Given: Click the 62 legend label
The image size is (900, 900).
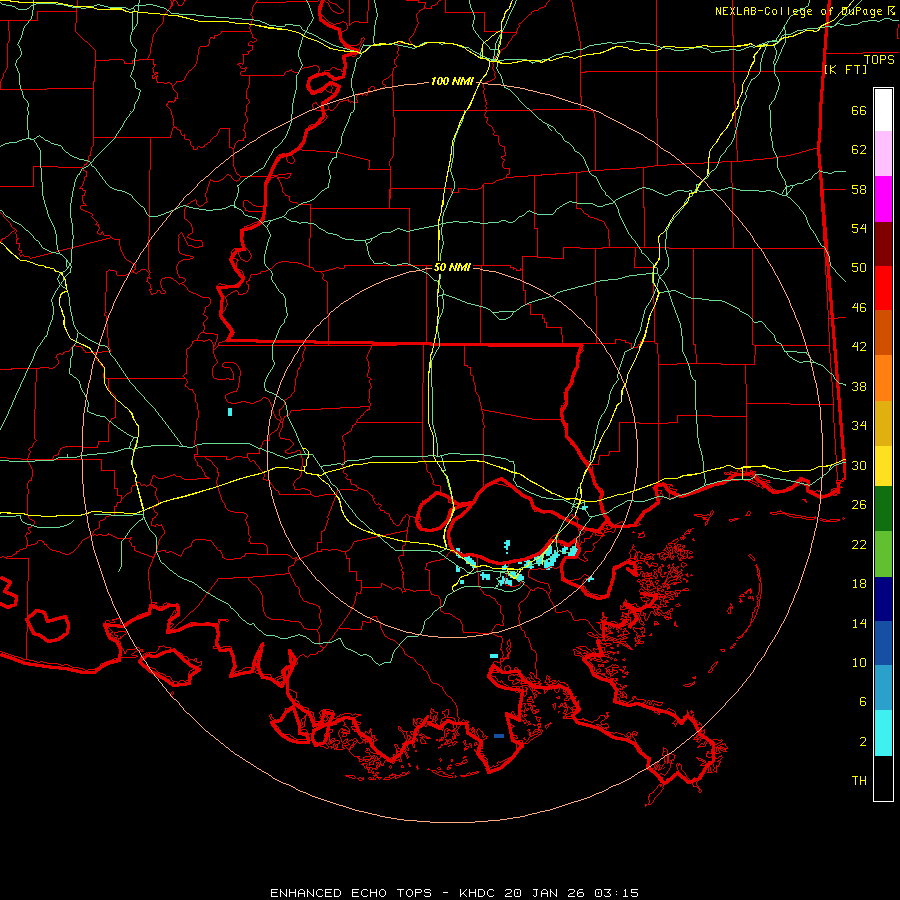Looking at the screenshot, I should point(859,149).
